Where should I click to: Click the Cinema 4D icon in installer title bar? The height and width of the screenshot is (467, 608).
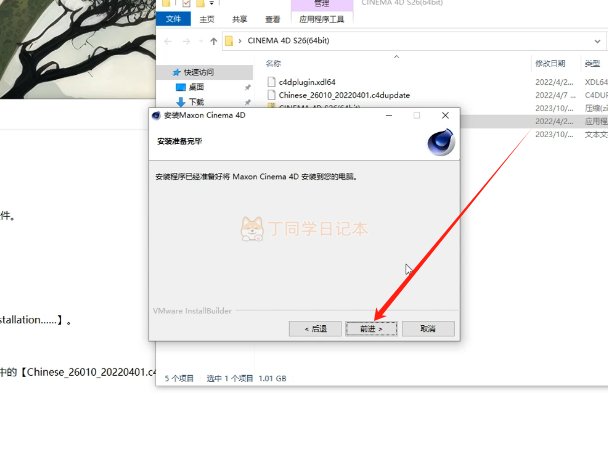(156, 115)
